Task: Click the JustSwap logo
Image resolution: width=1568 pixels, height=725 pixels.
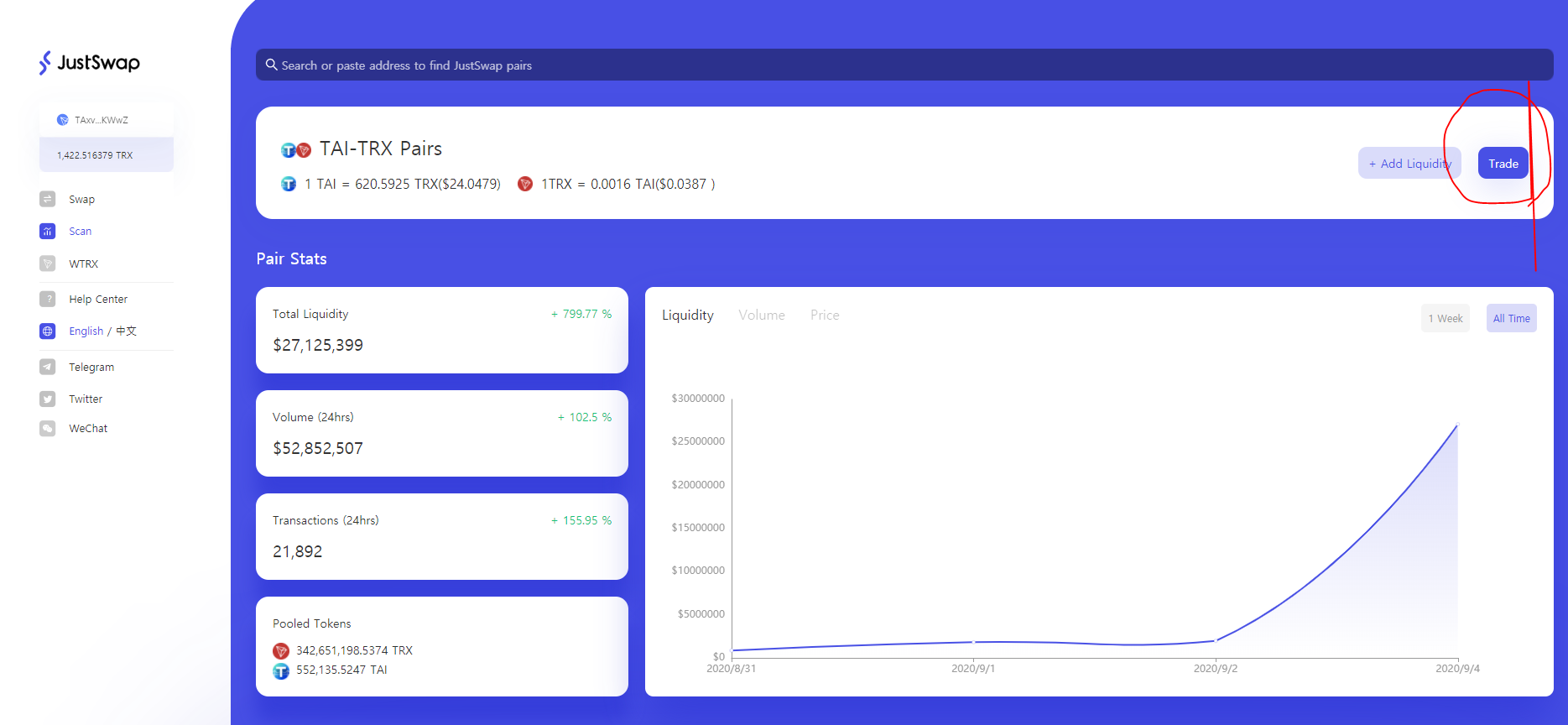Action: (90, 63)
